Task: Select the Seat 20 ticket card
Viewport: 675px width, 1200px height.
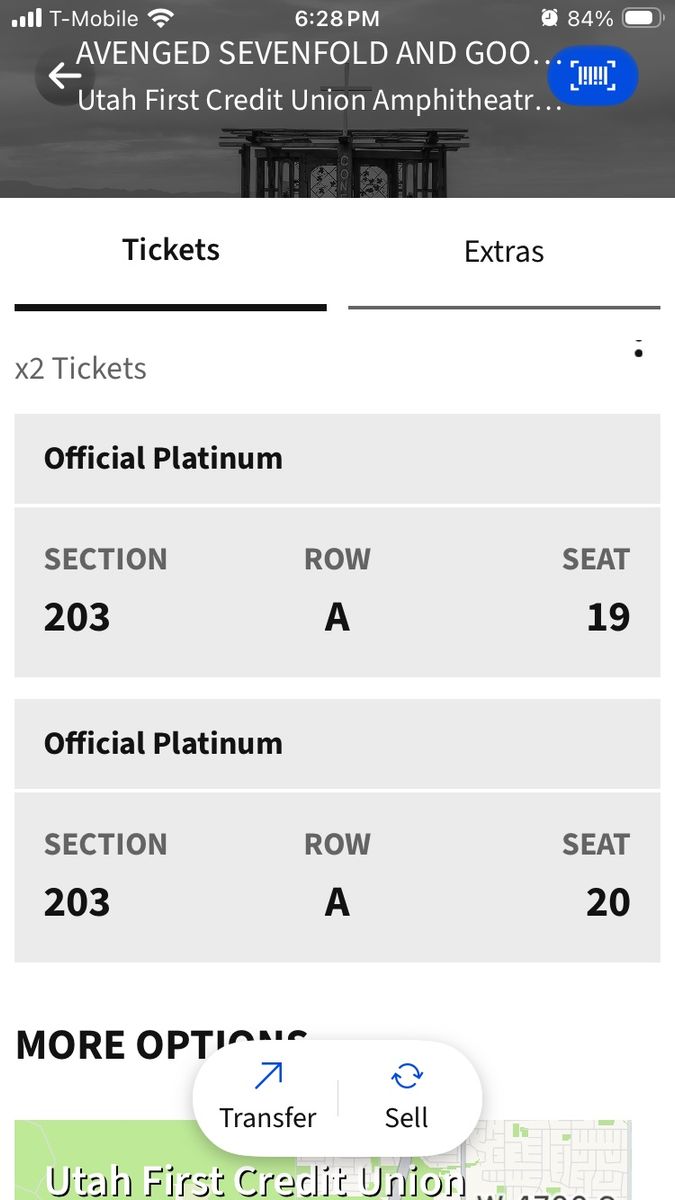Action: [x=337, y=877]
